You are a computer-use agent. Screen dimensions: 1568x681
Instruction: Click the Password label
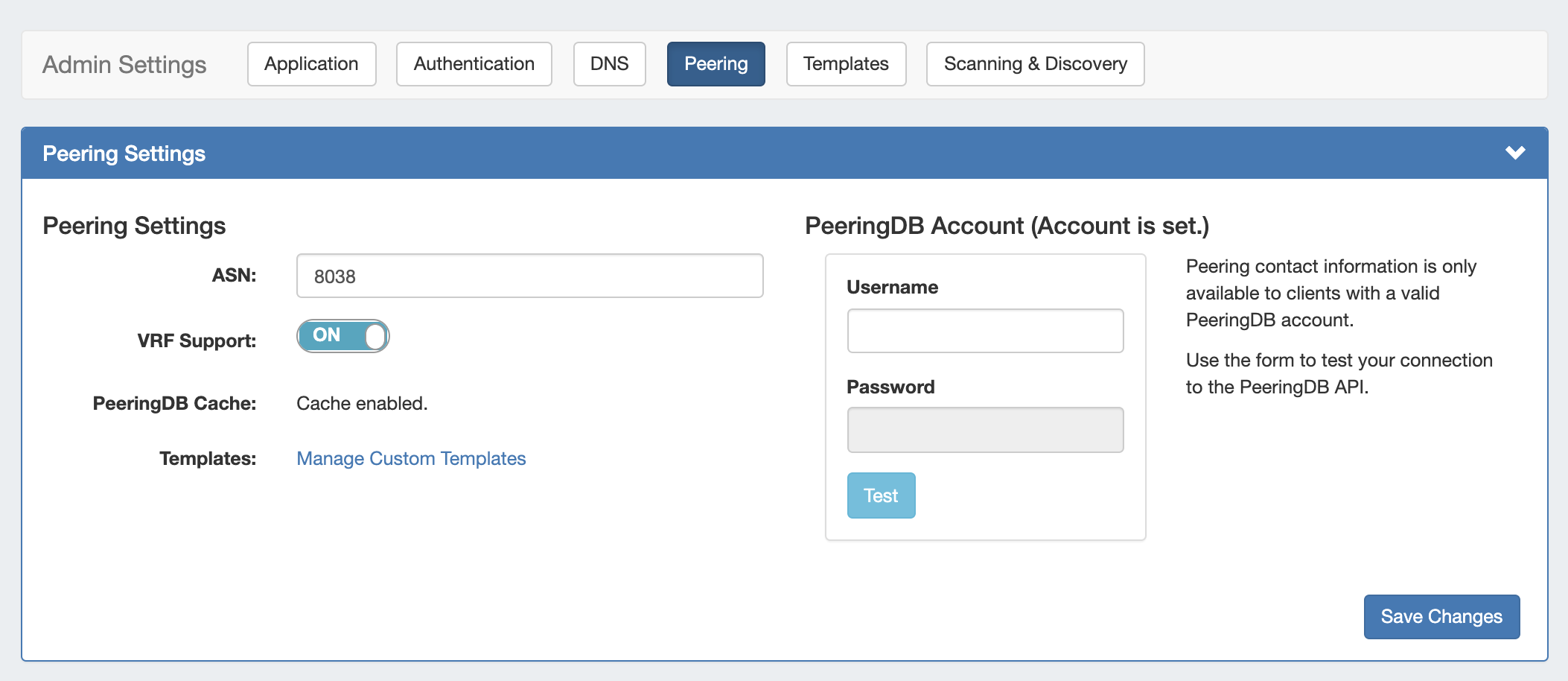coord(890,387)
